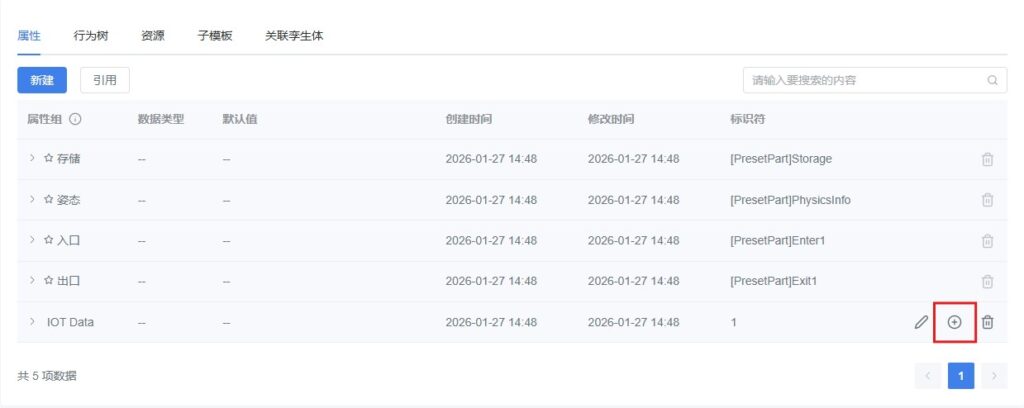
Task: Click the 引用 button
Action: 105,80
